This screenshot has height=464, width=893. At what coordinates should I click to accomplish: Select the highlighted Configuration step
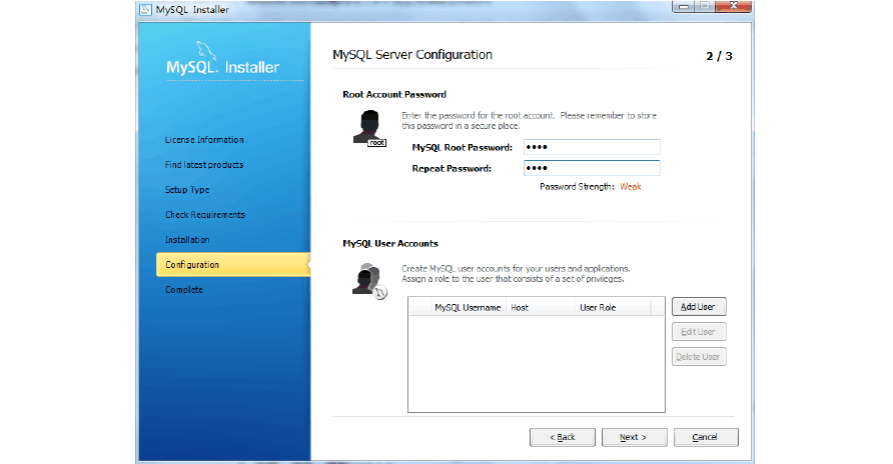tap(192, 265)
